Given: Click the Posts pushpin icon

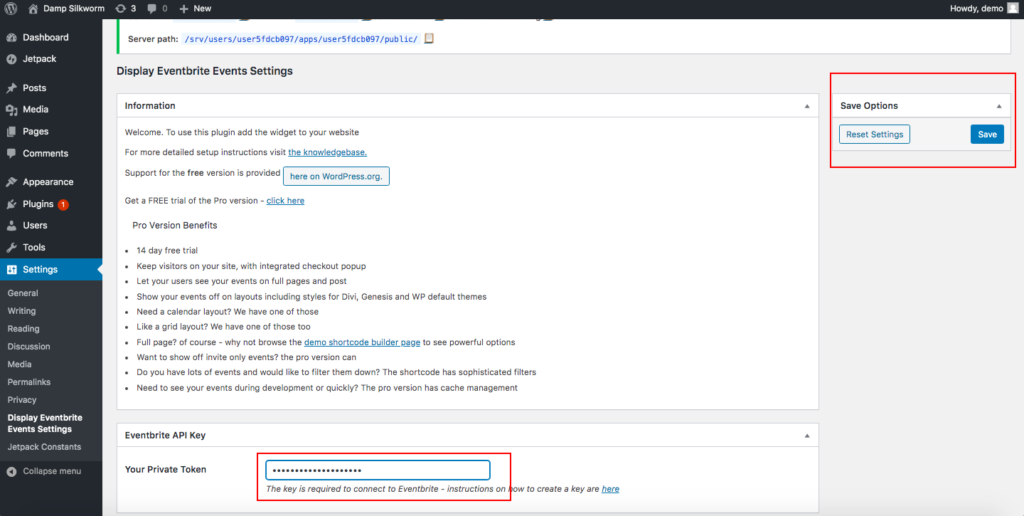Looking at the screenshot, I should (11, 88).
